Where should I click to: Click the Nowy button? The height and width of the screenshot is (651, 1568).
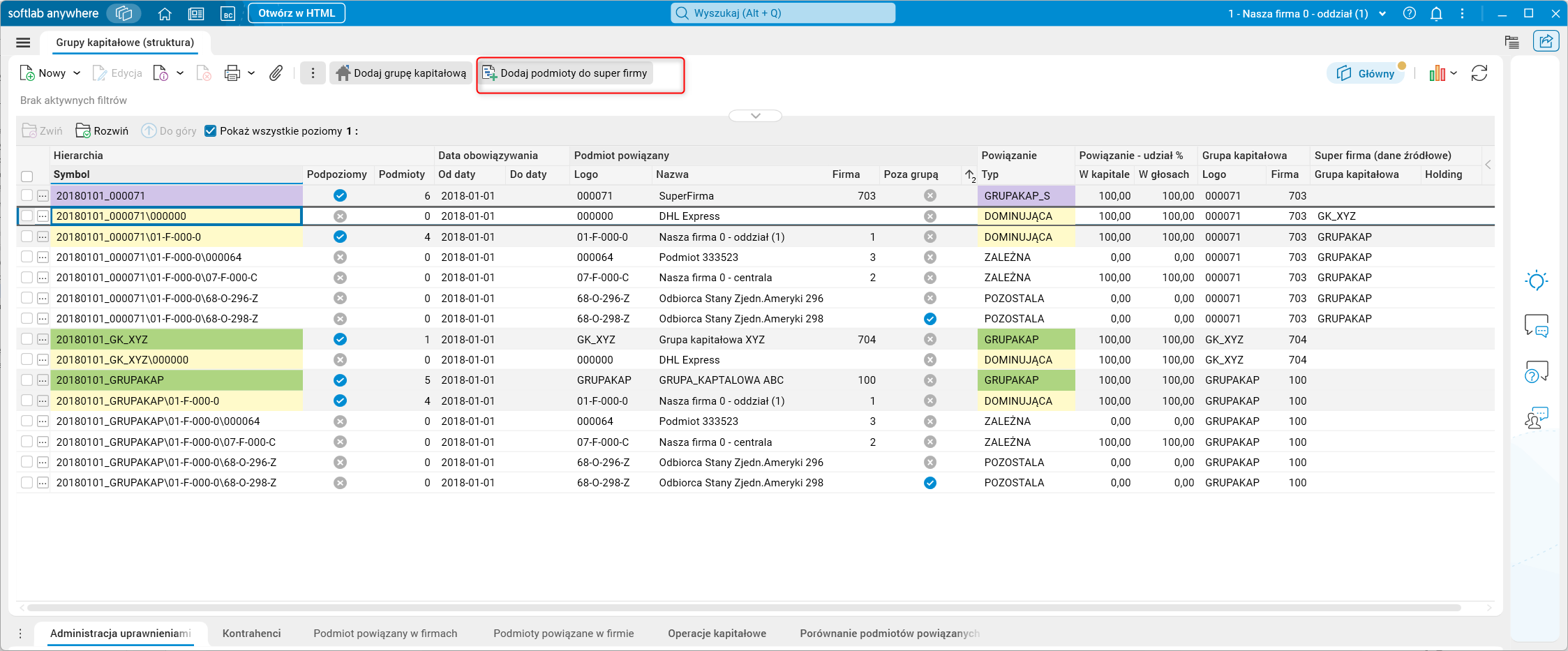(x=43, y=73)
